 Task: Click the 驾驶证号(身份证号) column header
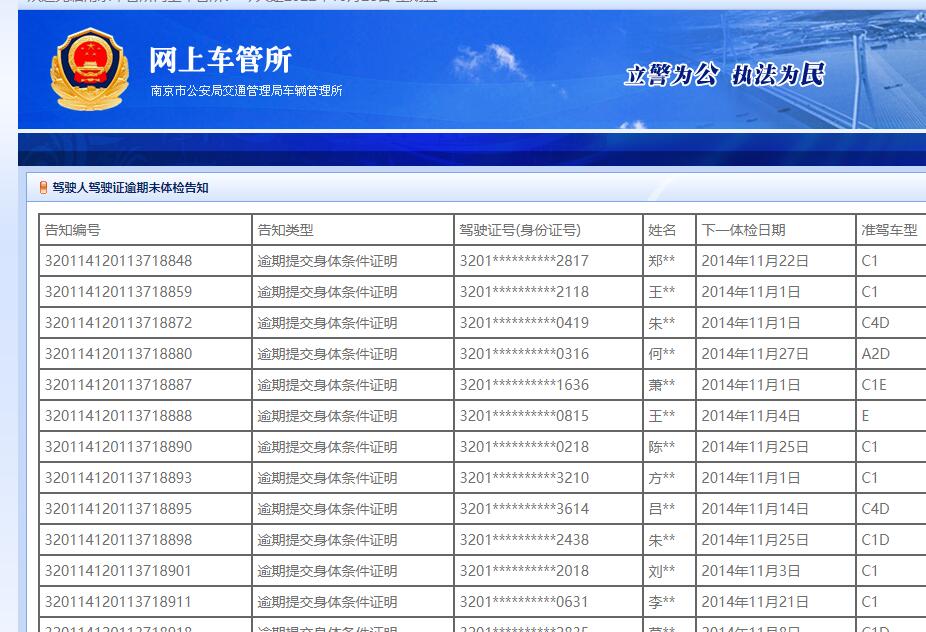(520, 230)
